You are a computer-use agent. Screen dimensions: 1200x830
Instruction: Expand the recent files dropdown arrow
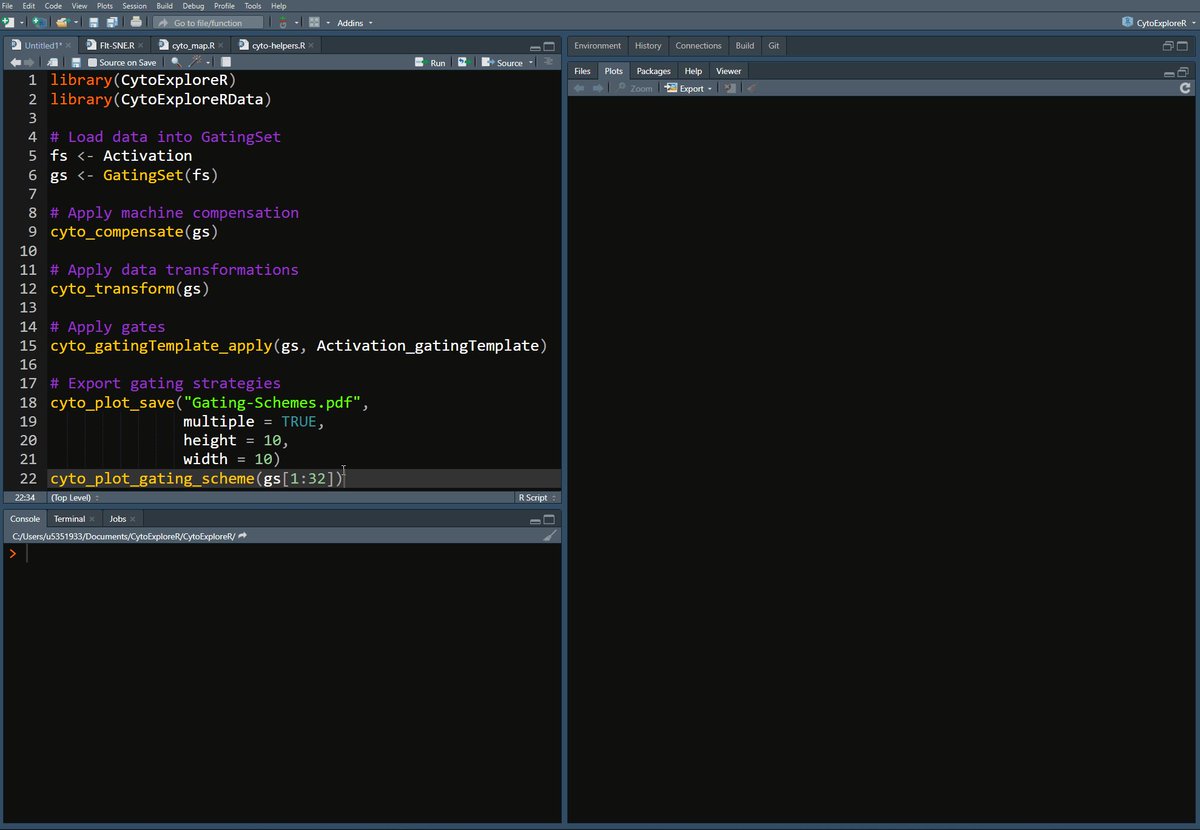(74, 22)
